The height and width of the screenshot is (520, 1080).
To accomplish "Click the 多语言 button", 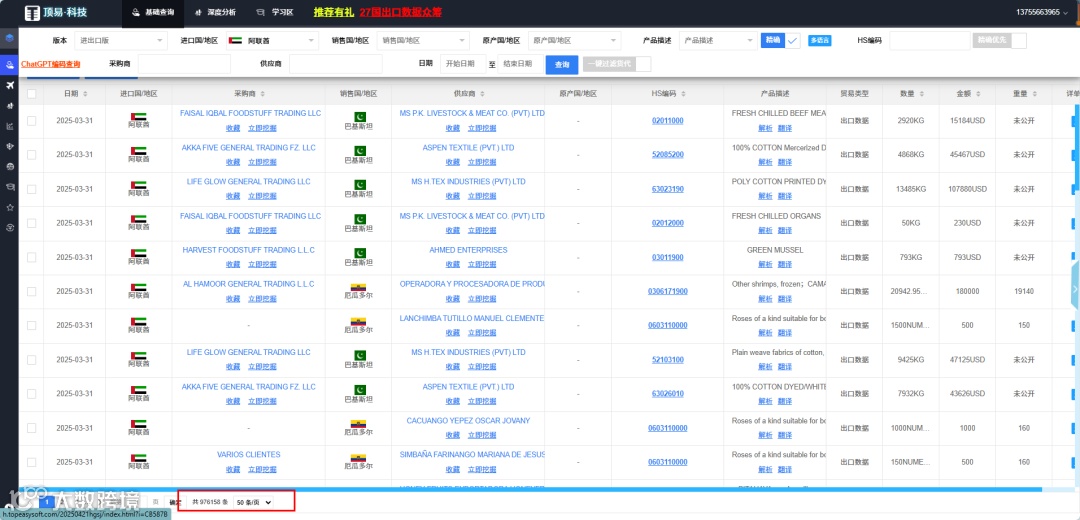I will click(820, 41).
